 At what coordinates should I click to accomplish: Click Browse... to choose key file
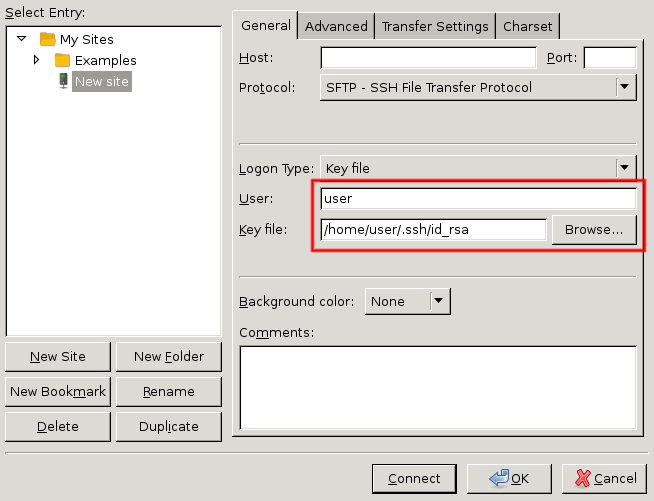[594, 229]
